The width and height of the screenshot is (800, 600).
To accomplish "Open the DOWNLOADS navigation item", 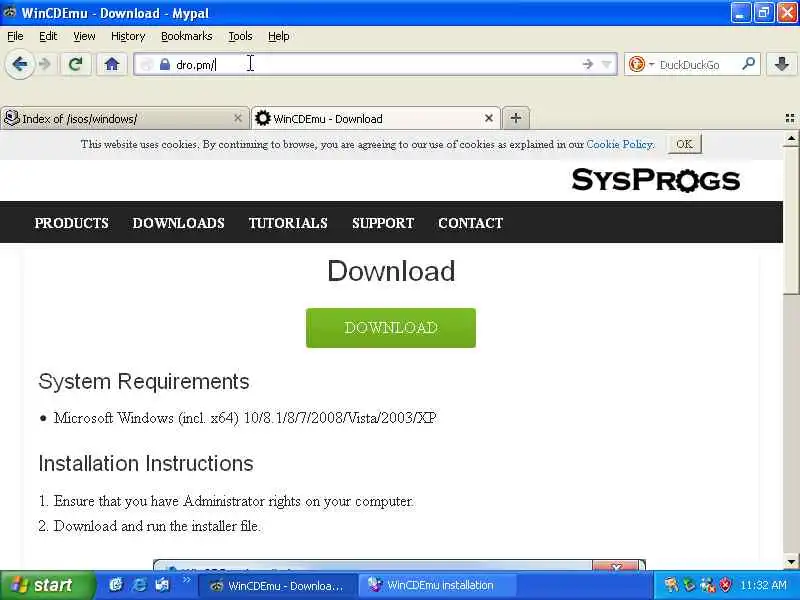I will point(179,223).
